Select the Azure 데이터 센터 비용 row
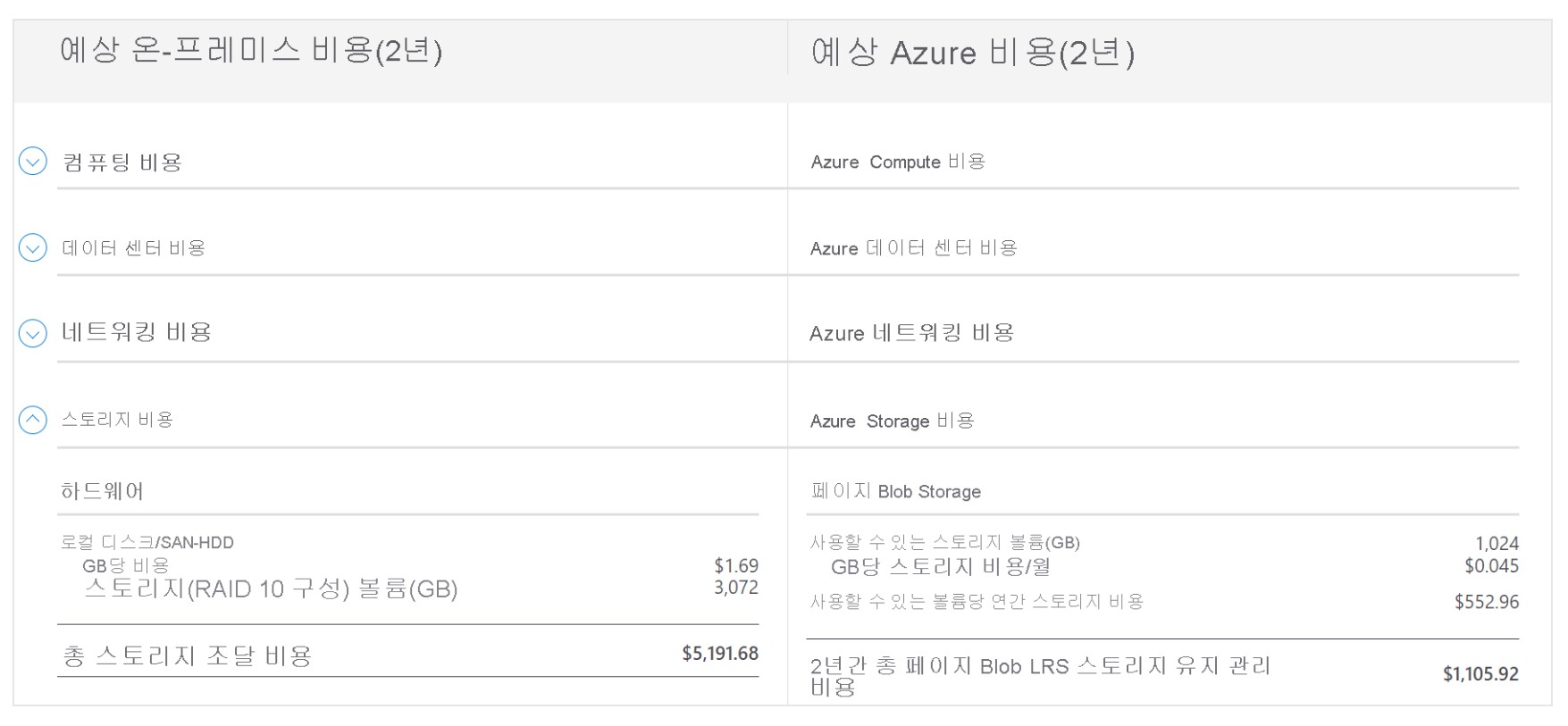 [913, 248]
